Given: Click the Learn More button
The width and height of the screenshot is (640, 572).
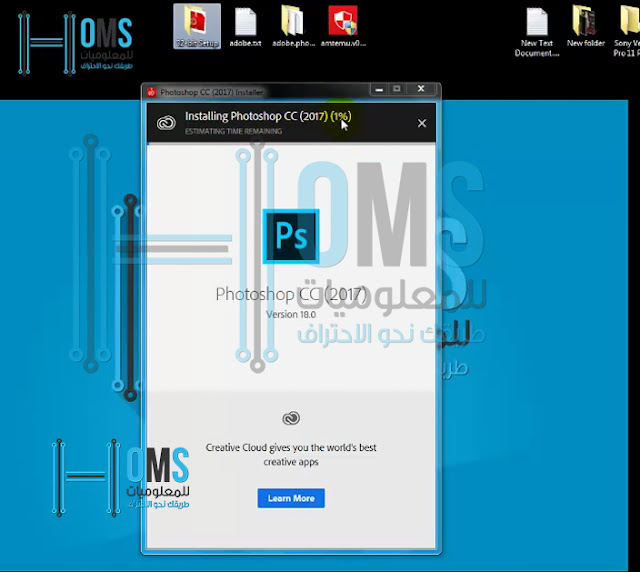Looking at the screenshot, I should pos(291,498).
